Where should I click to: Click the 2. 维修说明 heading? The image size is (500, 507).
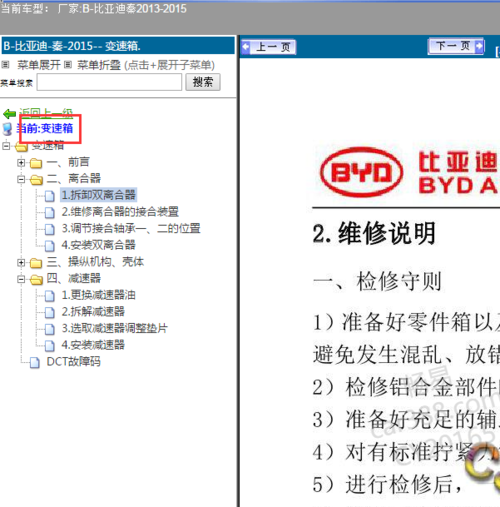(x=374, y=233)
